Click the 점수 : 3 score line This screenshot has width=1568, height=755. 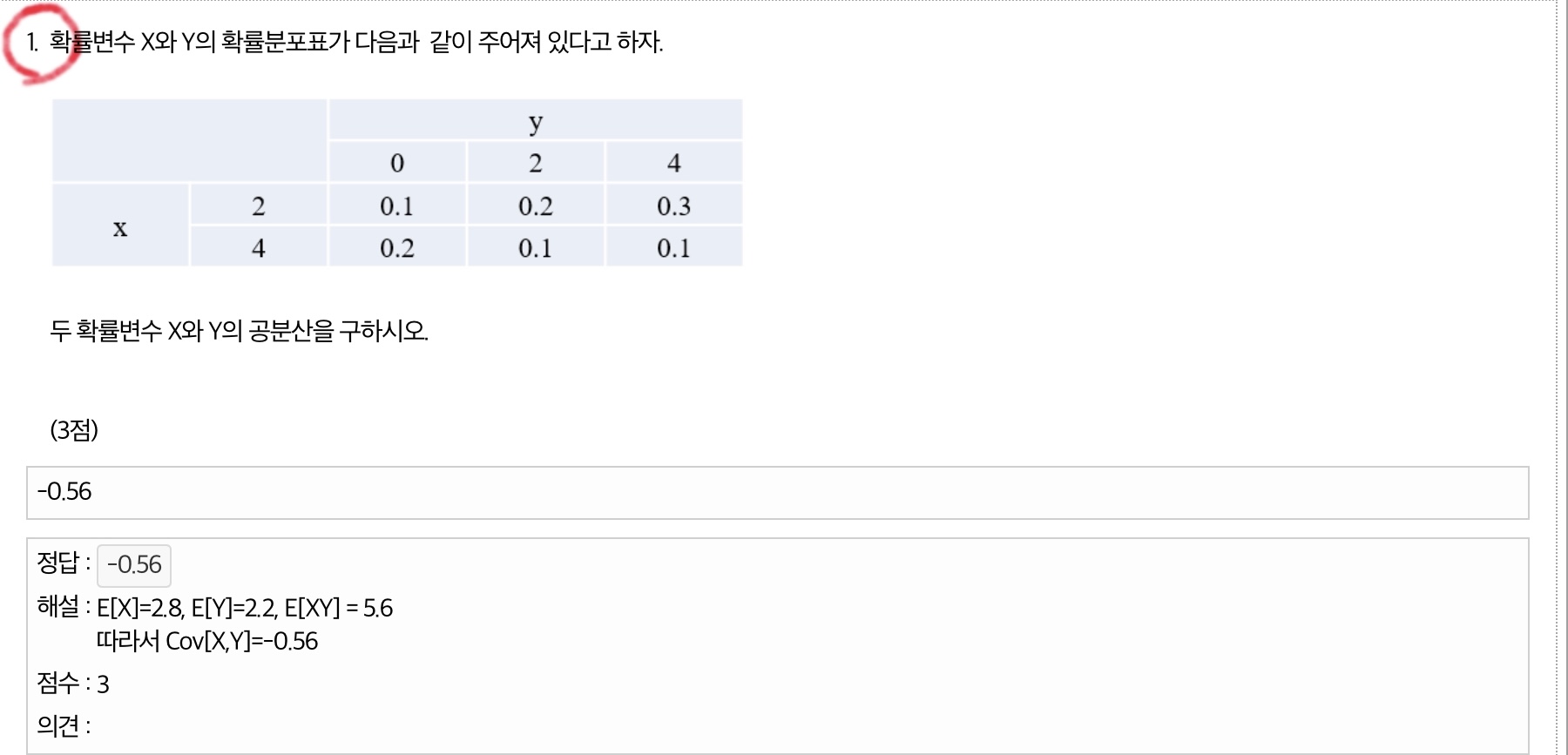coord(73,684)
